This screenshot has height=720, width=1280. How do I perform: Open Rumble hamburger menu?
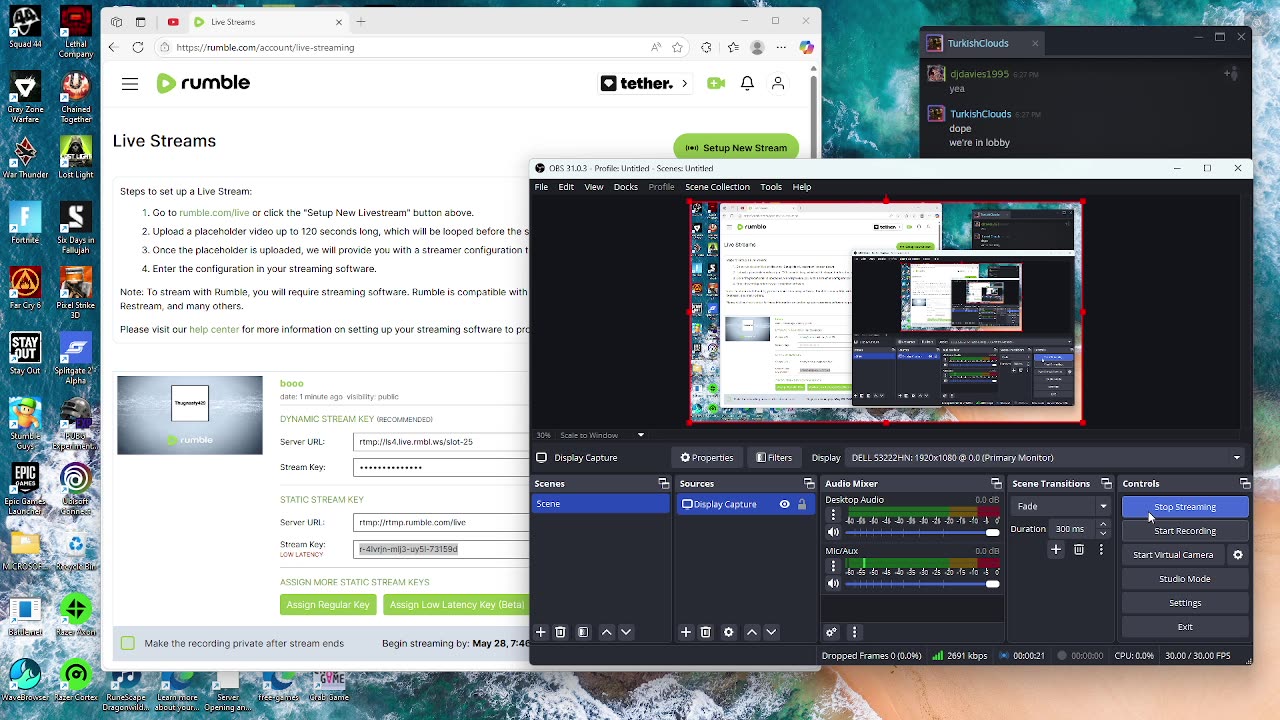pos(130,84)
